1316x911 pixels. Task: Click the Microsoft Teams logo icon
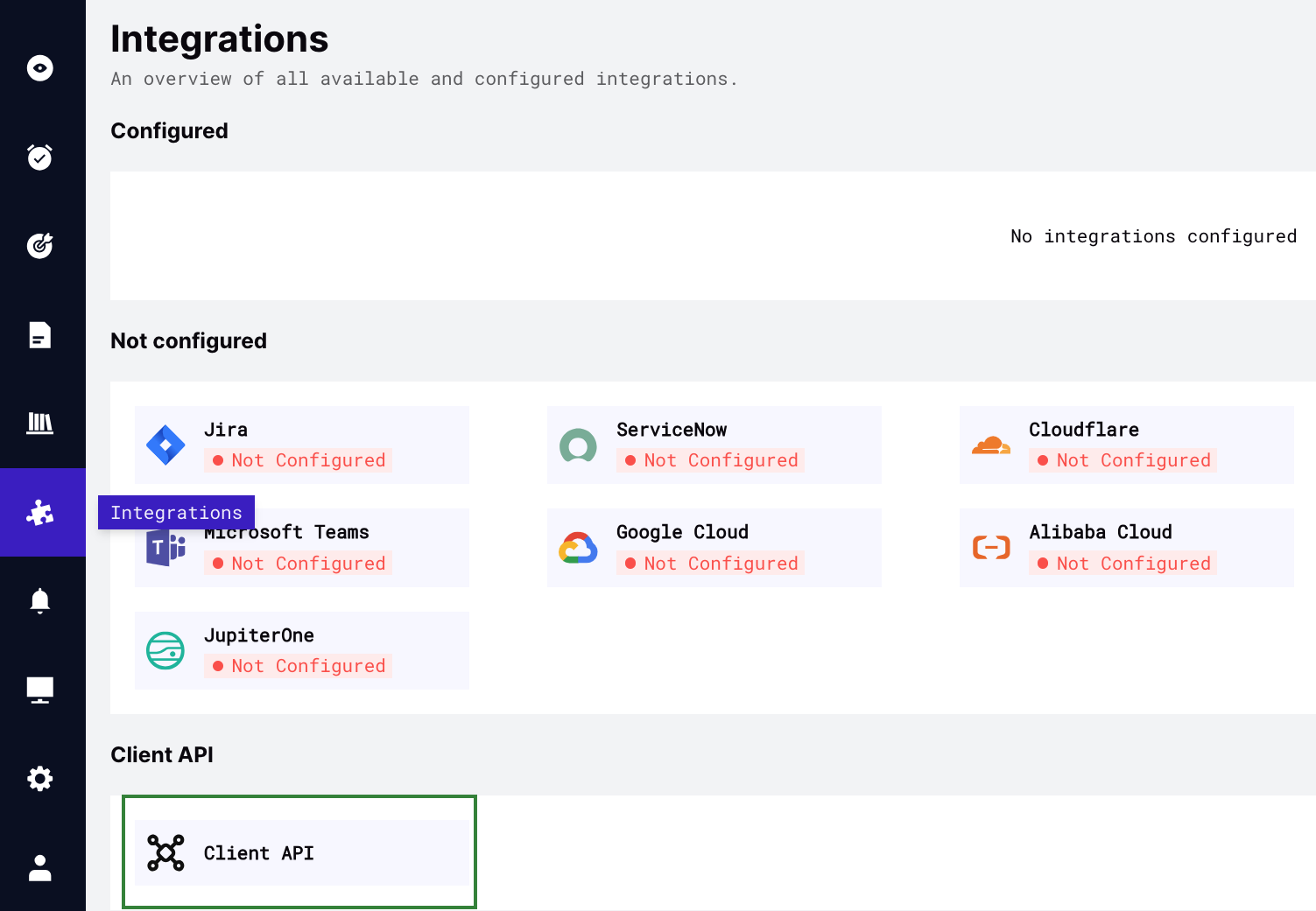(x=165, y=548)
